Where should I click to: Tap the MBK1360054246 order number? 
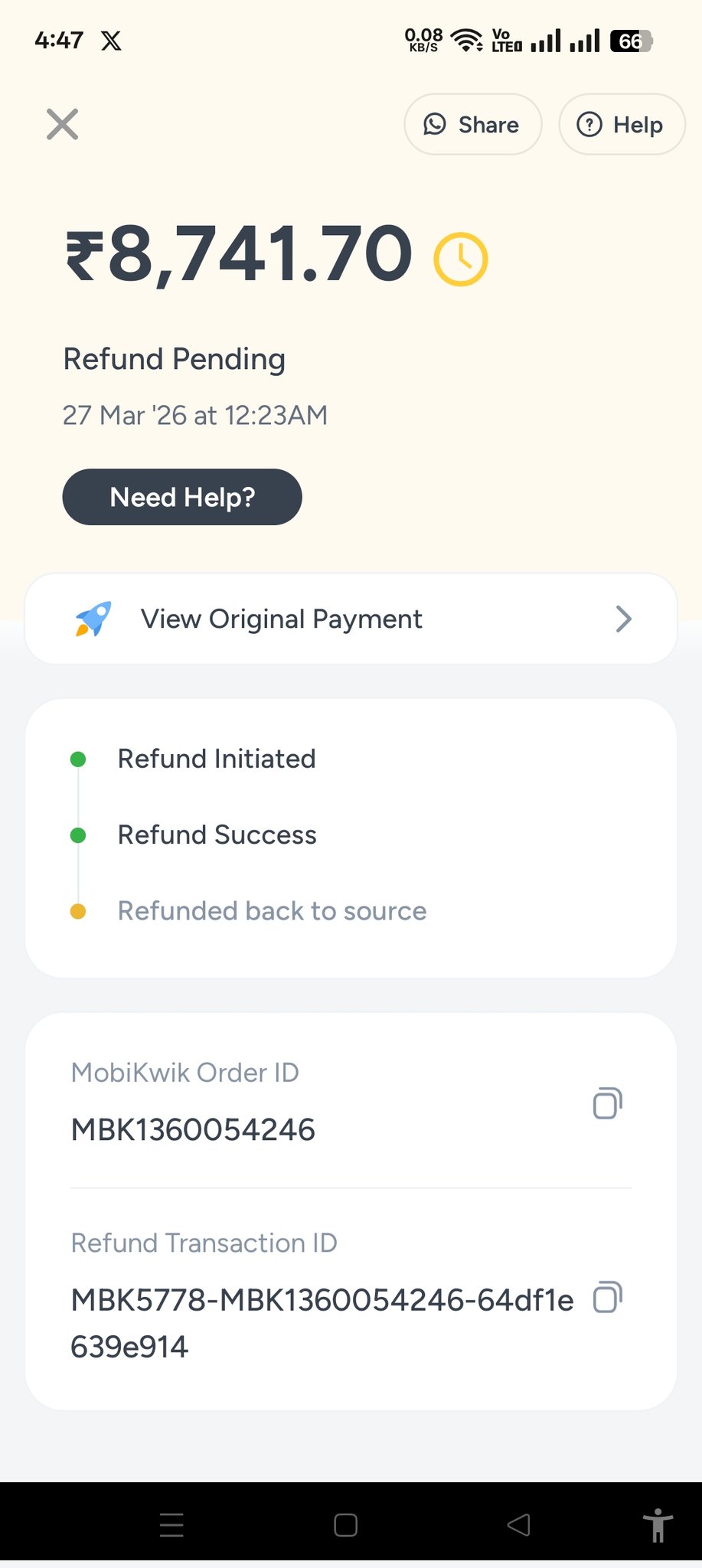click(193, 1130)
